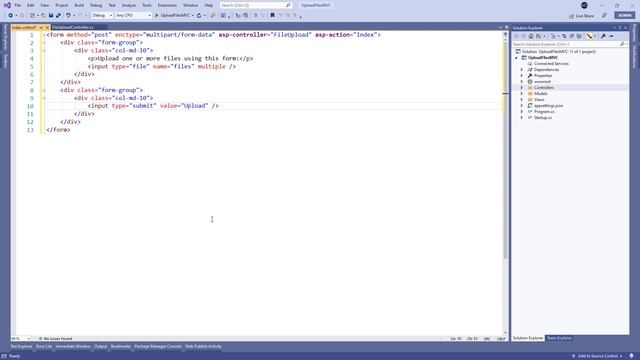The width and height of the screenshot is (640, 360).
Task: Open the Build menu
Action: tap(79, 5)
